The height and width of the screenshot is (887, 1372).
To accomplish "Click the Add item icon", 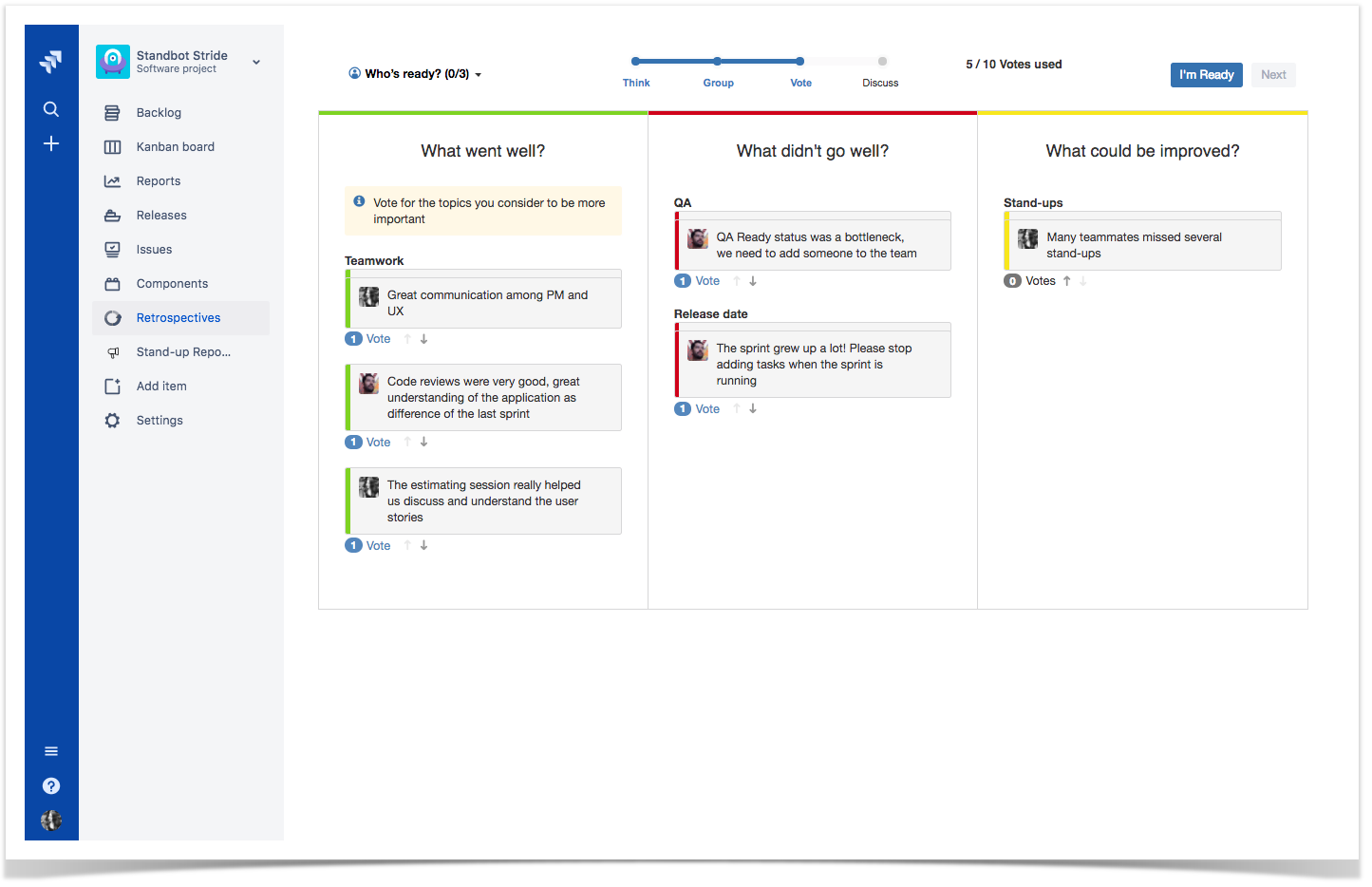I will [112, 387].
